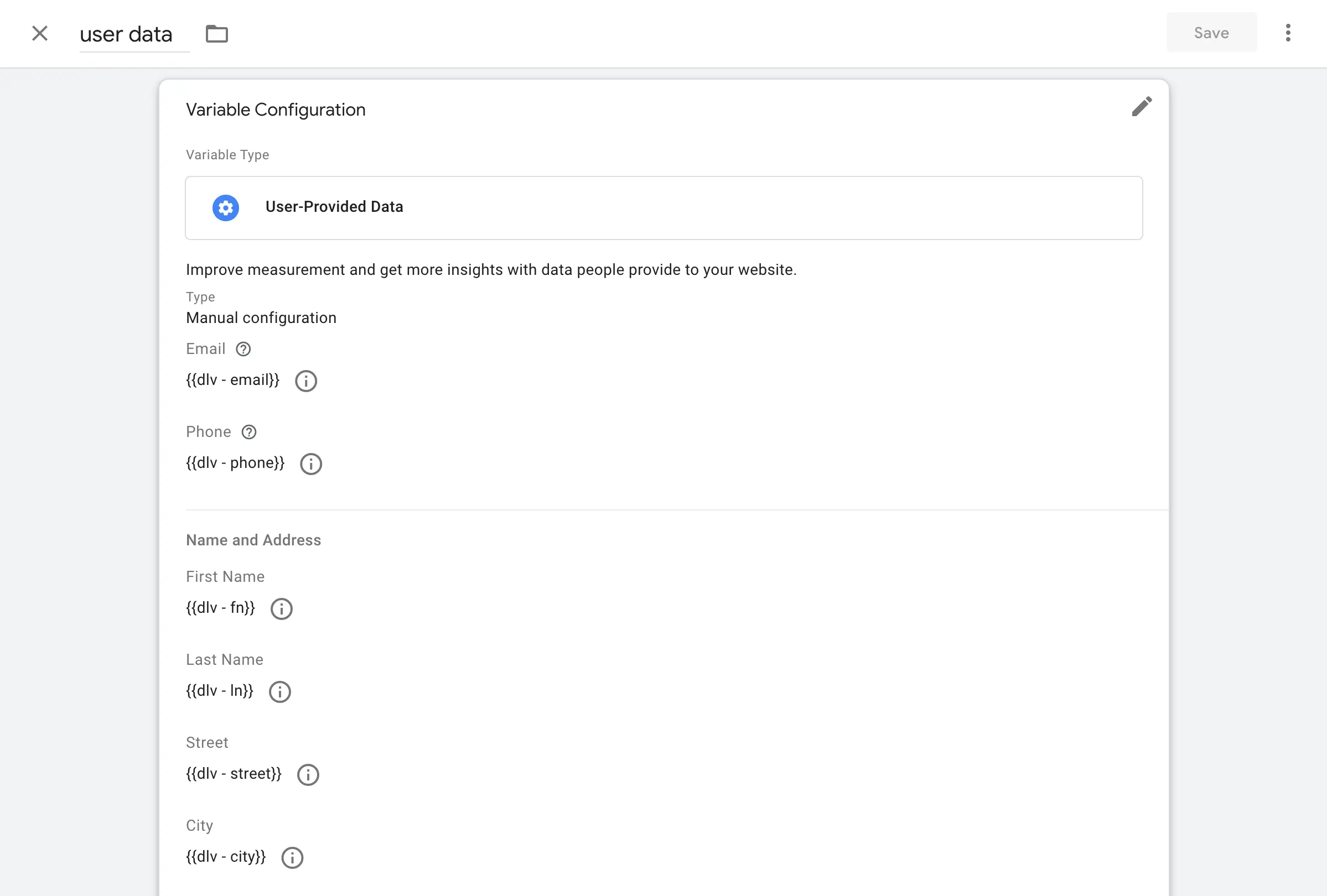Viewport: 1327px width, 896px height.
Task: Open the three-dot more options menu
Action: click(1288, 33)
